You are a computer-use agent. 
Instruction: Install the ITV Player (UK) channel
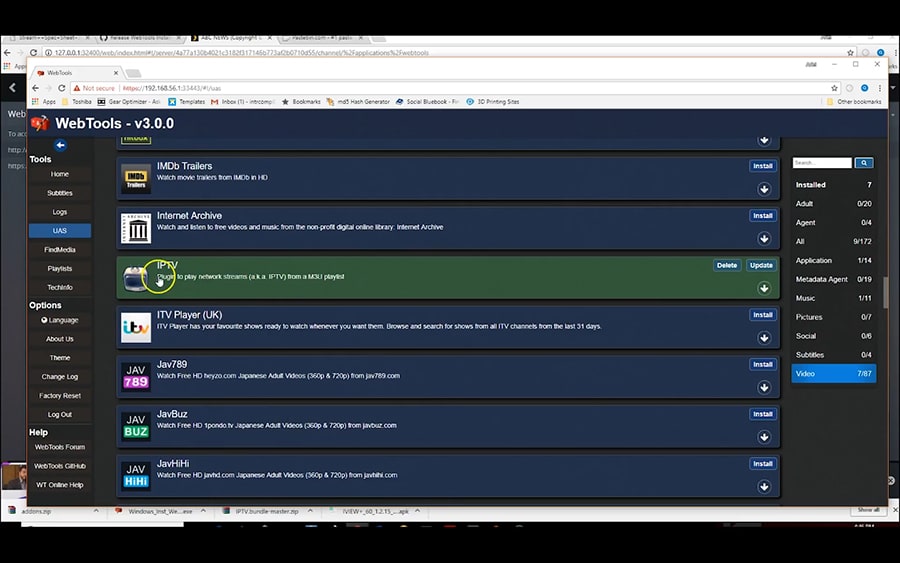[x=763, y=314]
